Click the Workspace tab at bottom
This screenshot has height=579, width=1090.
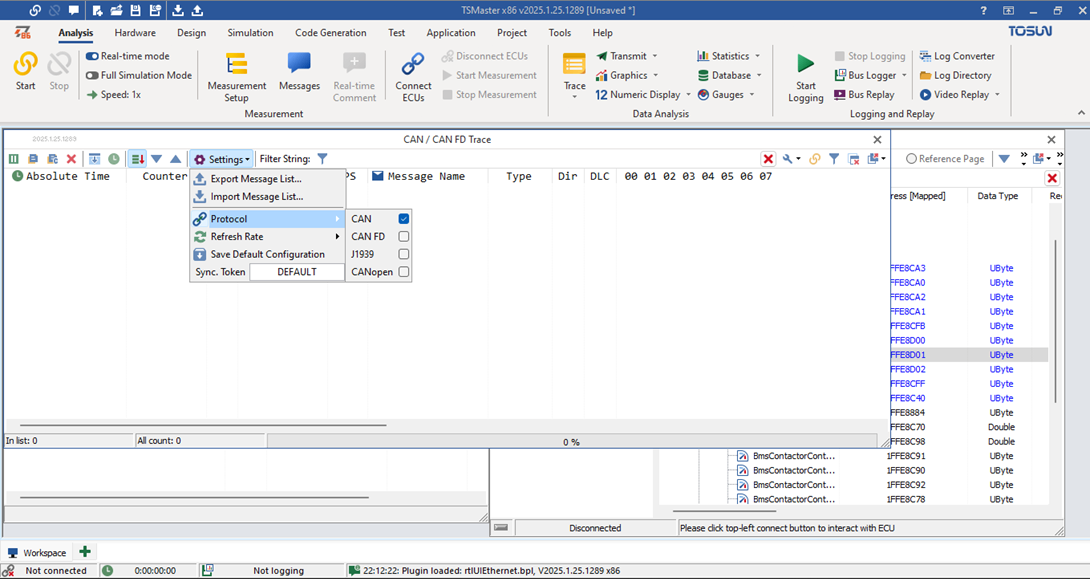tap(37, 553)
